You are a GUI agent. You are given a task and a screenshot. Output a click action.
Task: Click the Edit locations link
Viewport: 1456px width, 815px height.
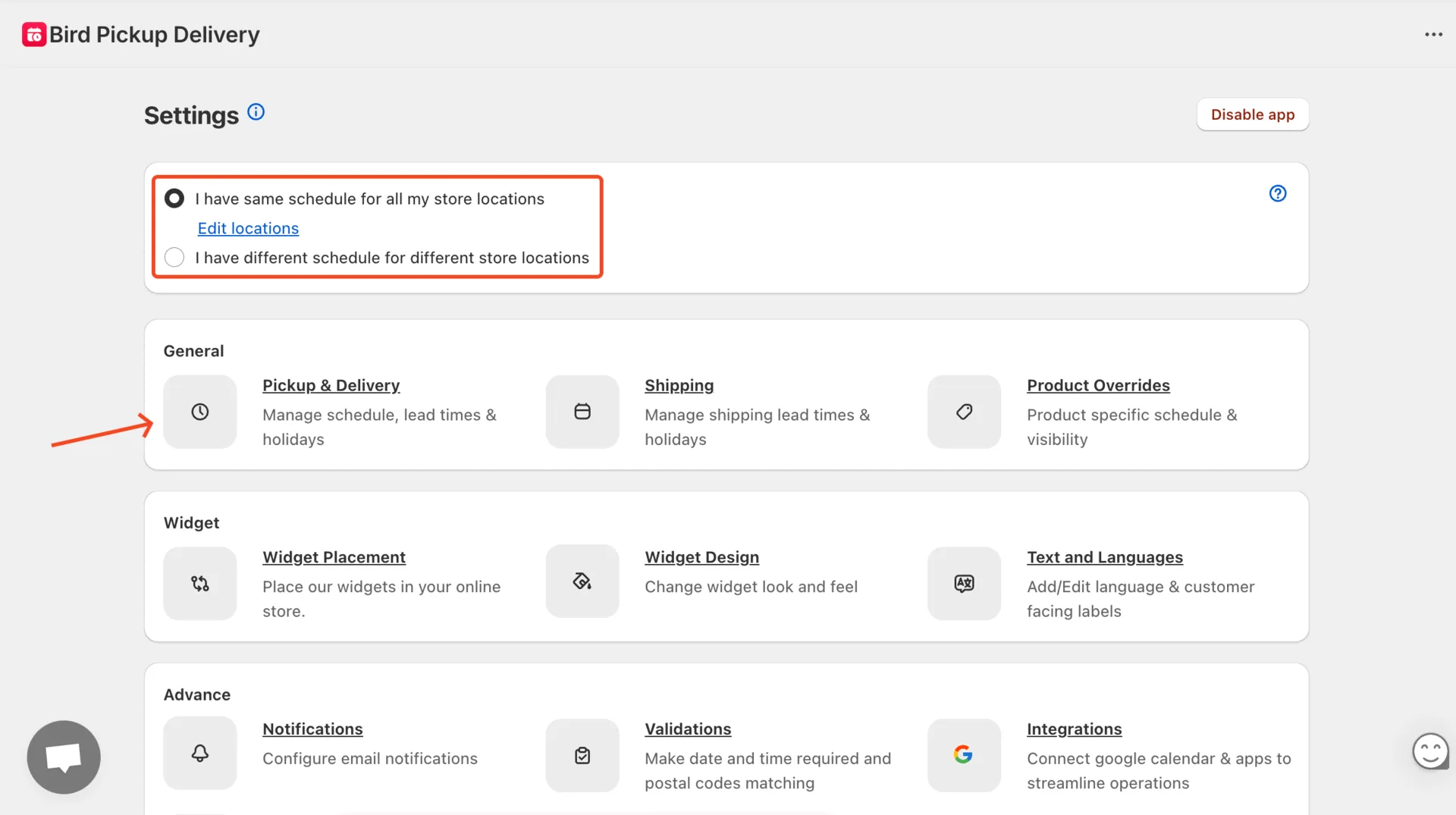point(248,228)
